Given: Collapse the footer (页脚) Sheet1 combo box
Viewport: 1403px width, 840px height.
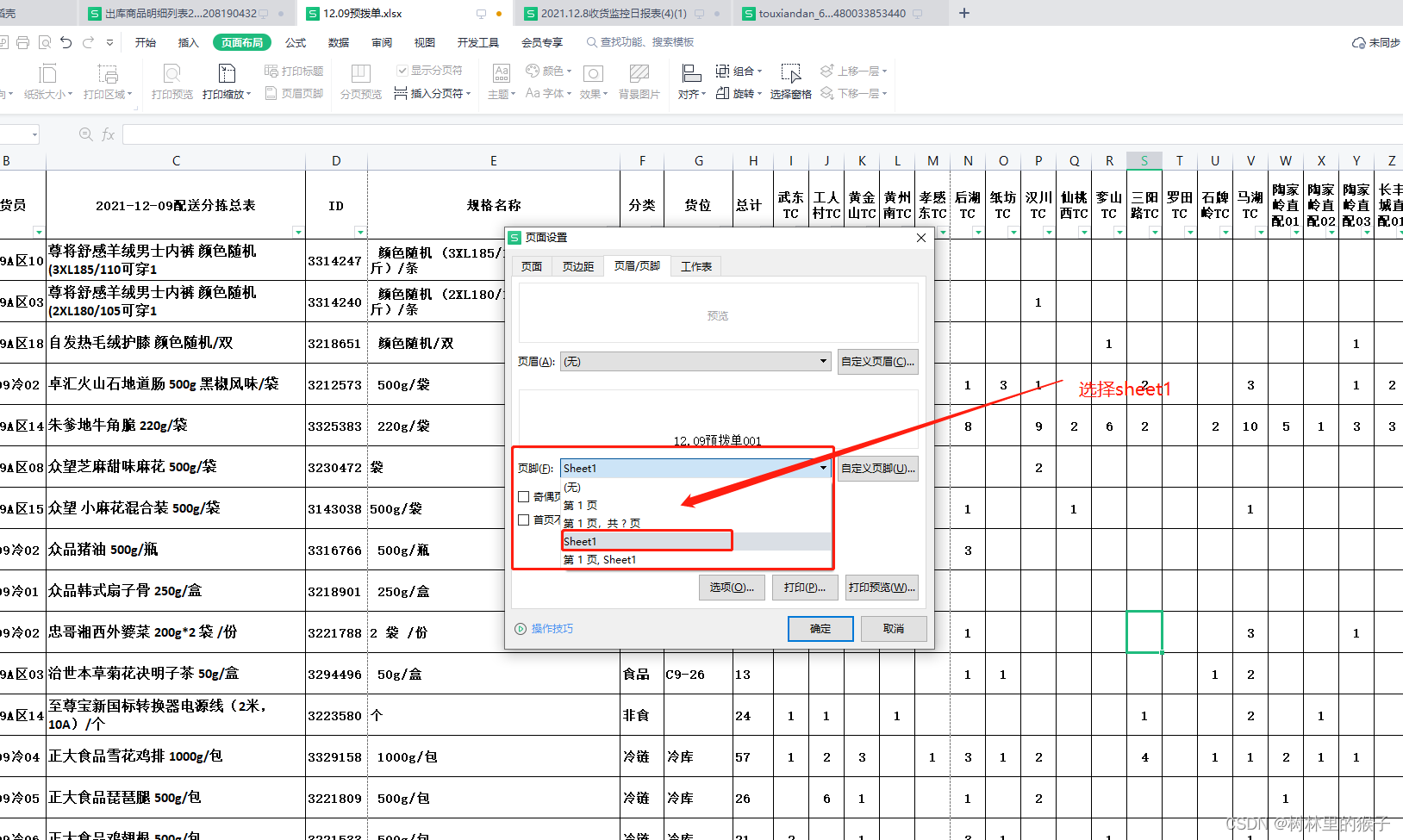Looking at the screenshot, I should tap(824, 468).
